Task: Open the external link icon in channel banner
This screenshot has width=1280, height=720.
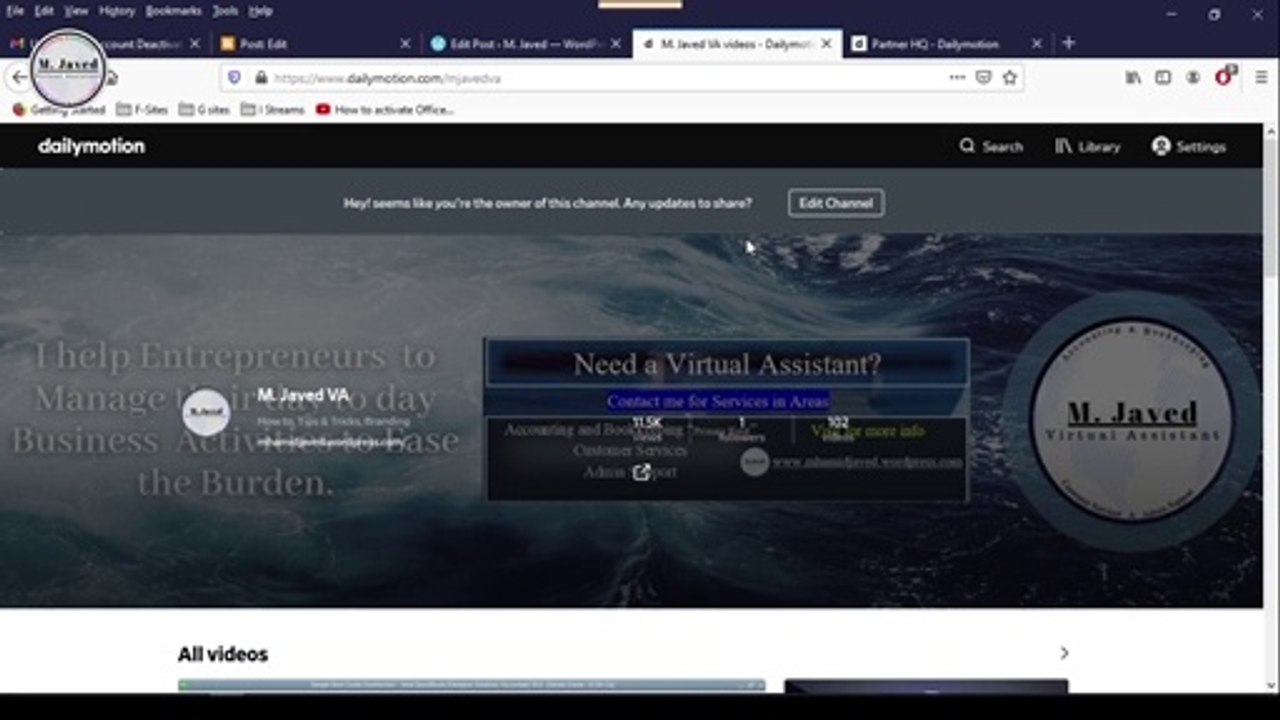Action: click(641, 472)
